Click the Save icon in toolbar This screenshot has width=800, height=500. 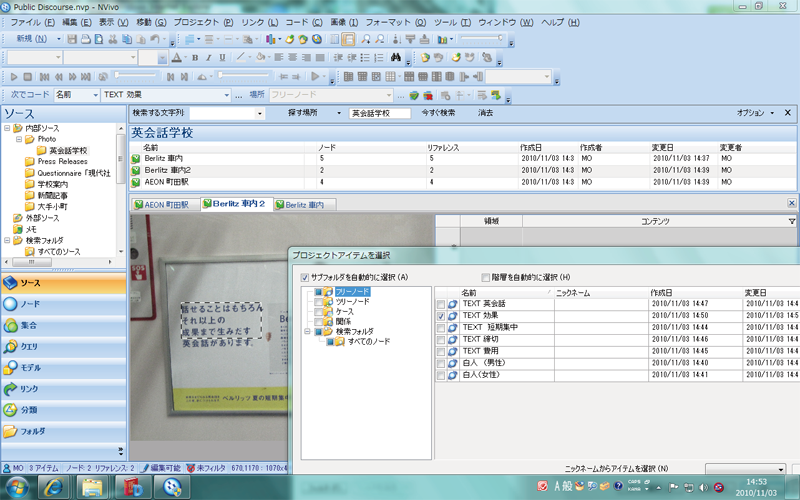click(72, 39)
